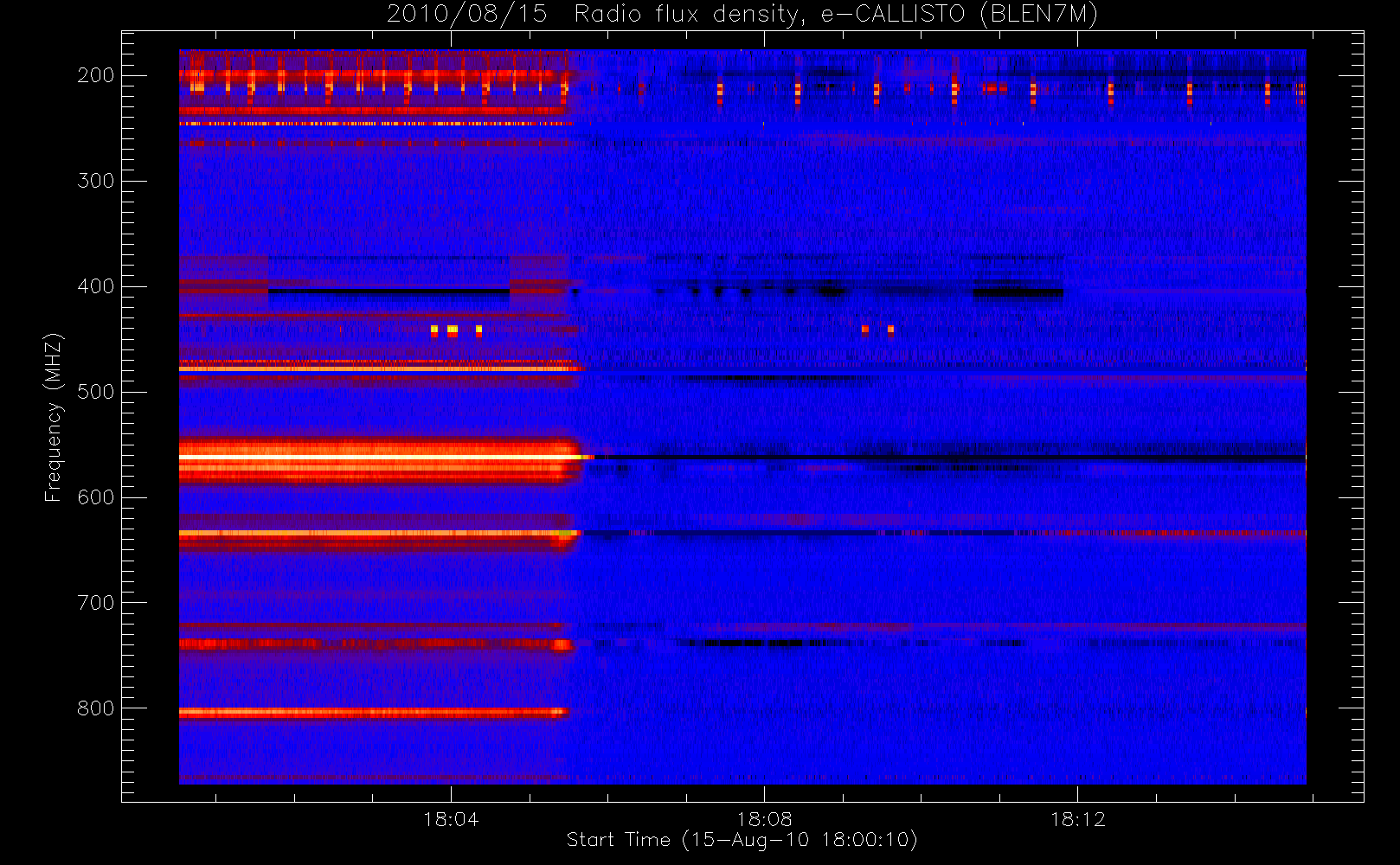Viewport: 1400px width, 865px height.
Task: Click the 800 frequency tick label
Action: coord(95,708)
